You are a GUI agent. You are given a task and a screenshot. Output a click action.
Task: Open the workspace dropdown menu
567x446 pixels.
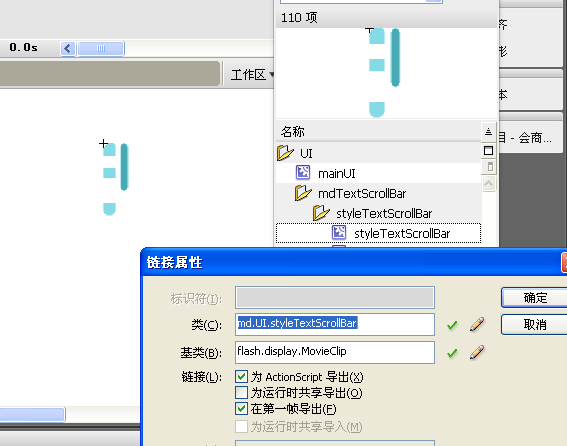252,75
